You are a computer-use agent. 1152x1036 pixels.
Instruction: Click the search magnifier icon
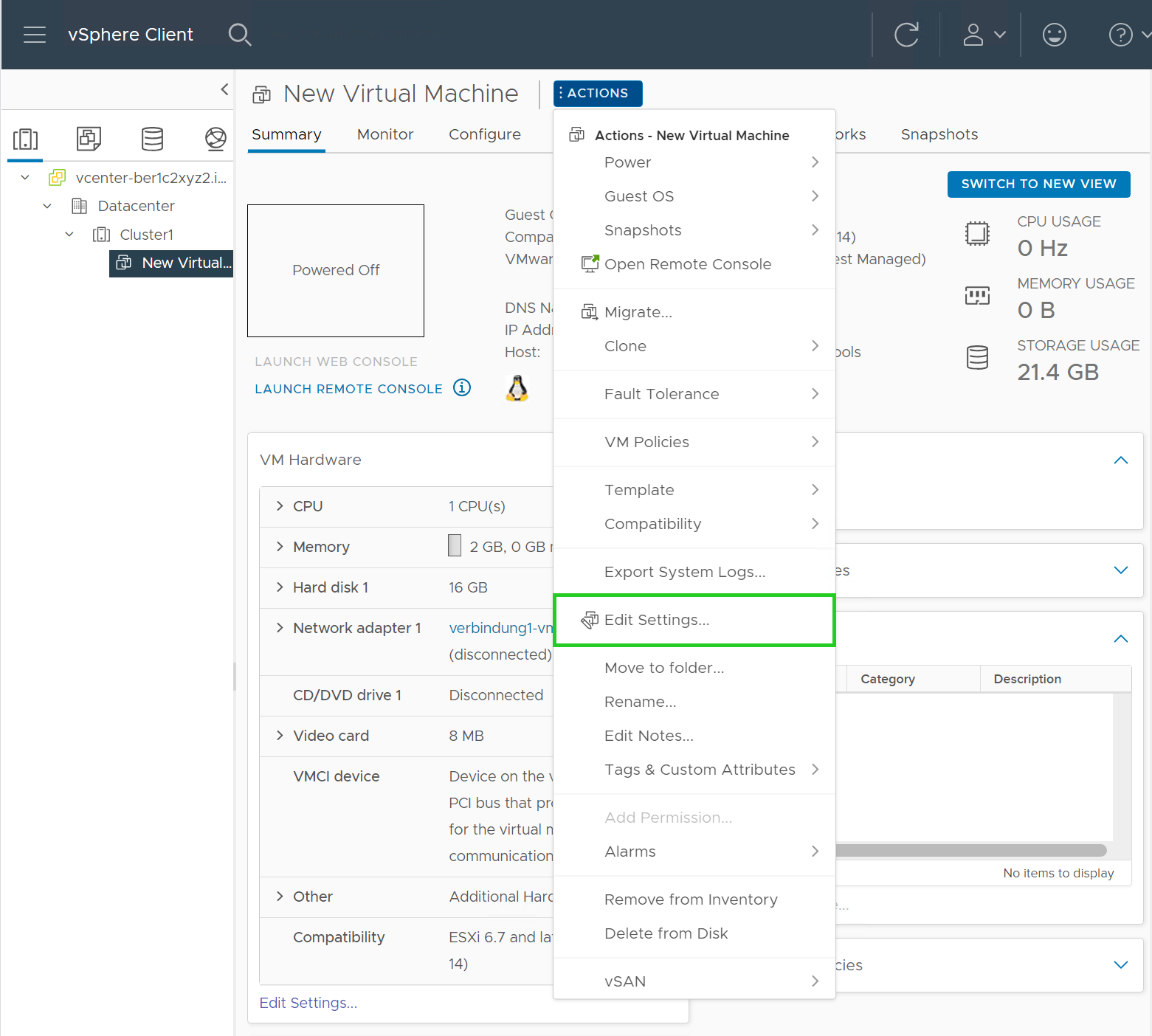(x=240, y=35)
